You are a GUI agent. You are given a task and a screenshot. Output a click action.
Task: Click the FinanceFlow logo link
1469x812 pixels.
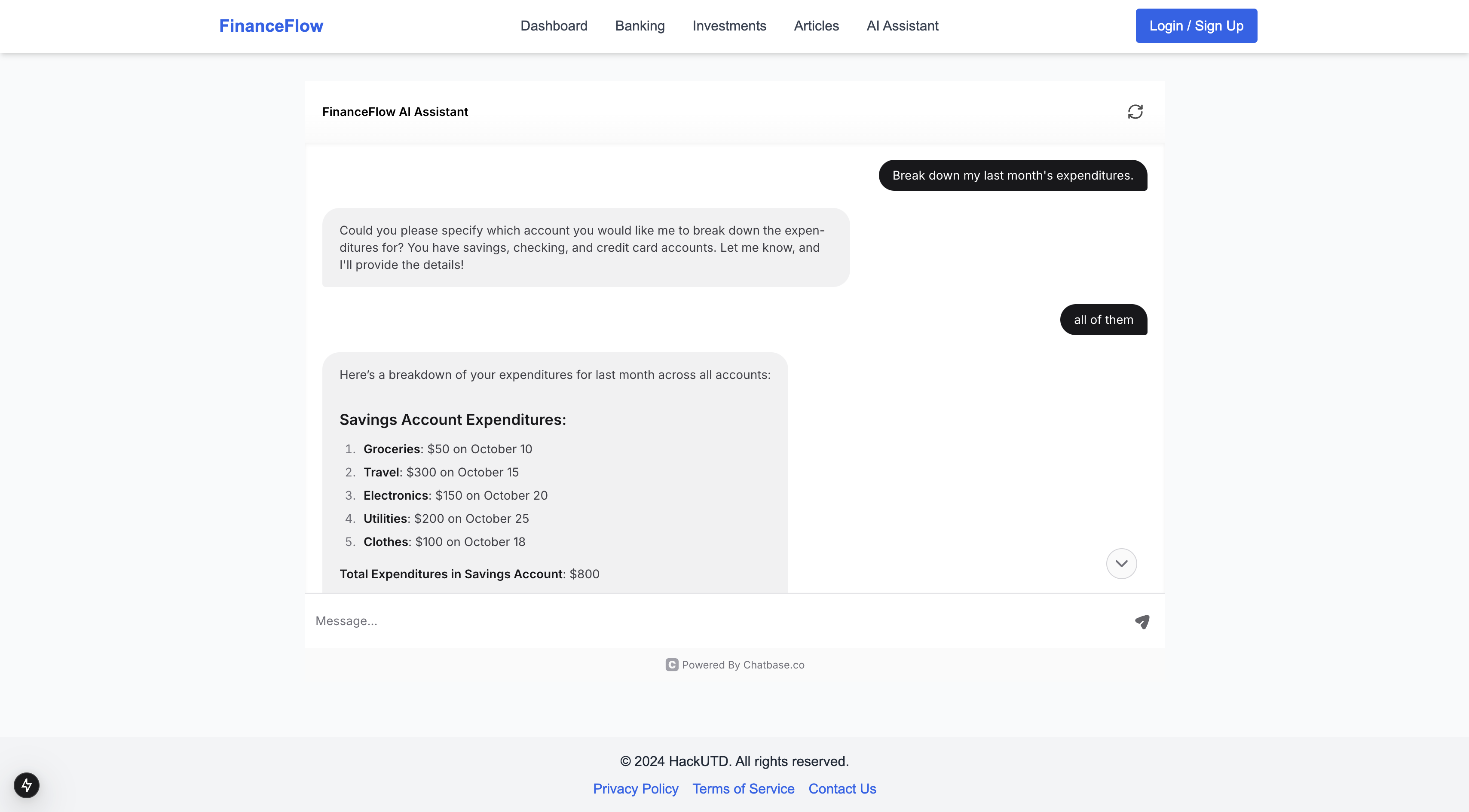[271, 26]
